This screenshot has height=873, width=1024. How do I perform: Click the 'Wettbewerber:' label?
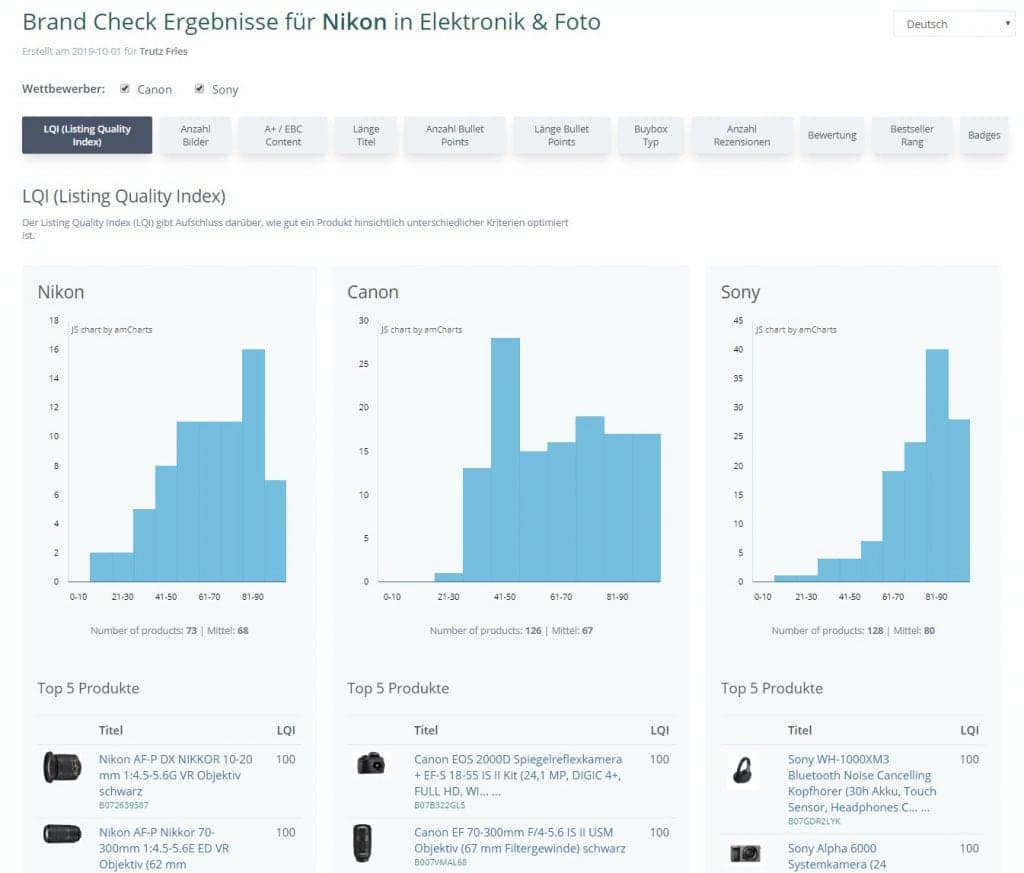[x=63, y=89]
